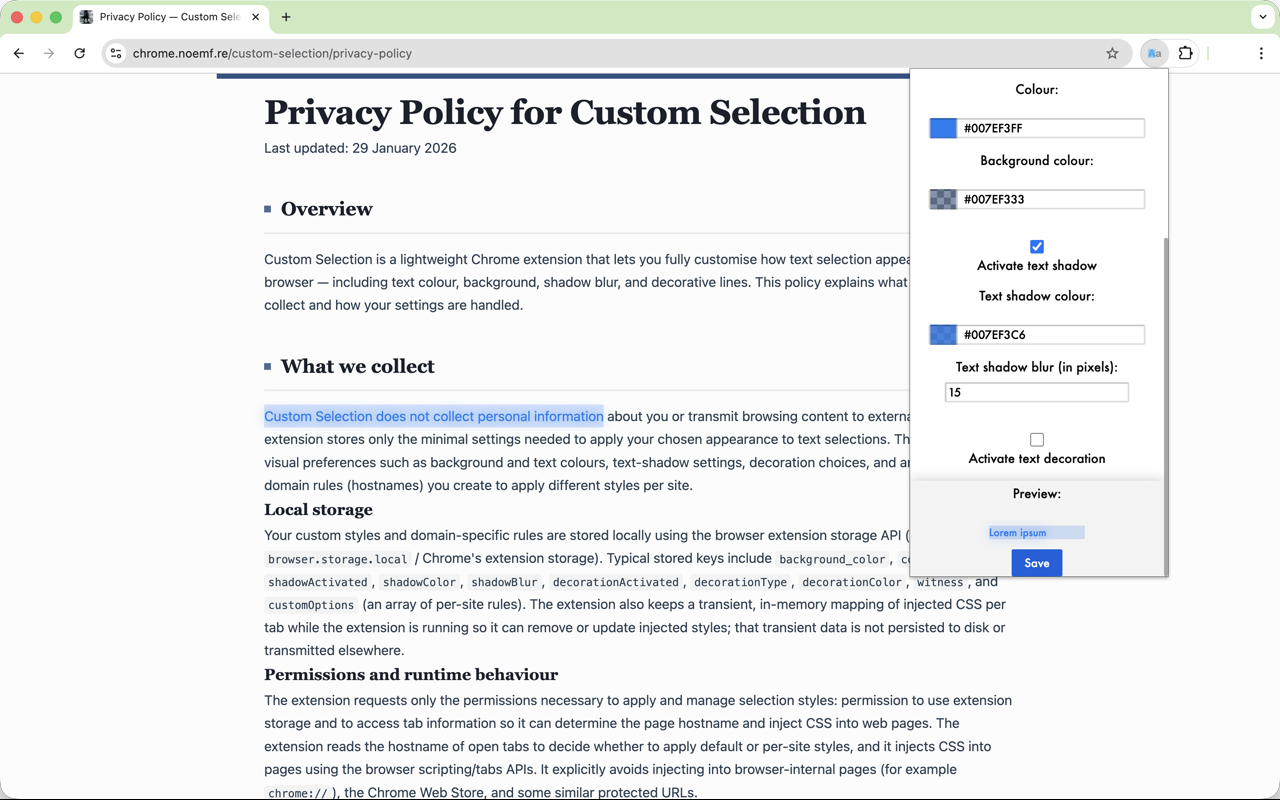This screenshot has height=800, width=1280.
Task: Click the decorationColor code snippet
Action: [x=852, y=582]
